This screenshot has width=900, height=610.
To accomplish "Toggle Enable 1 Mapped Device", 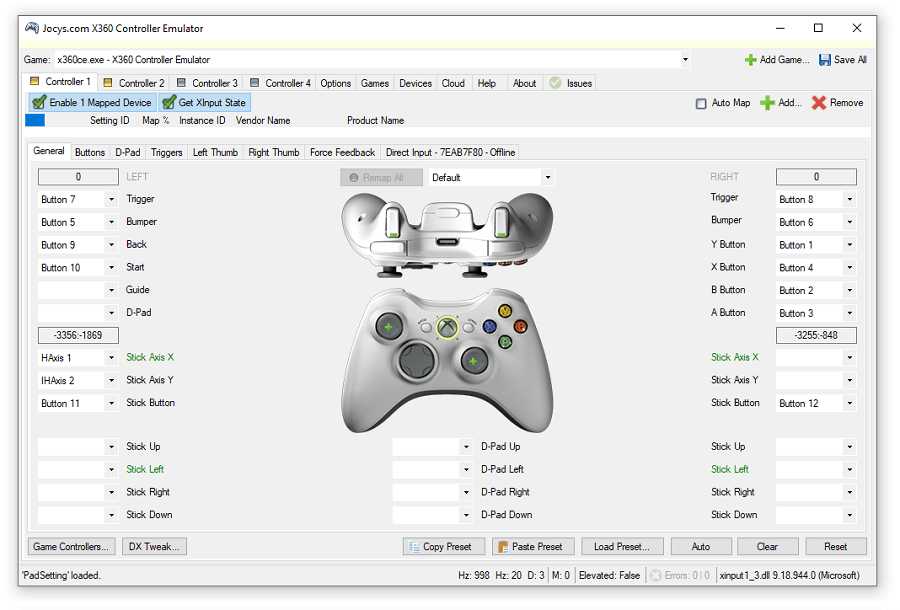I will 92,103.
